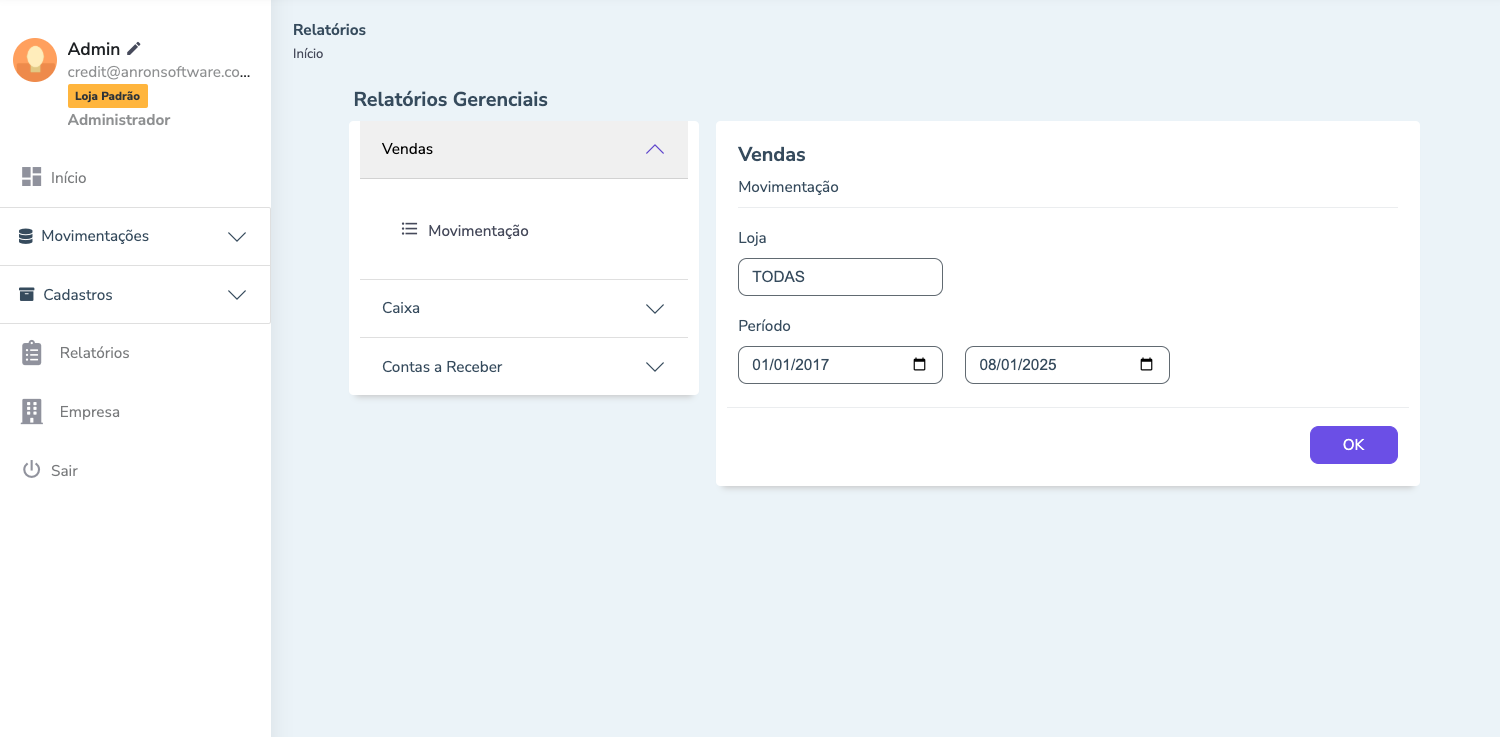Open the end date calendar picker
Screen dimensions: 1500x737
click(x=1147, y=365)
